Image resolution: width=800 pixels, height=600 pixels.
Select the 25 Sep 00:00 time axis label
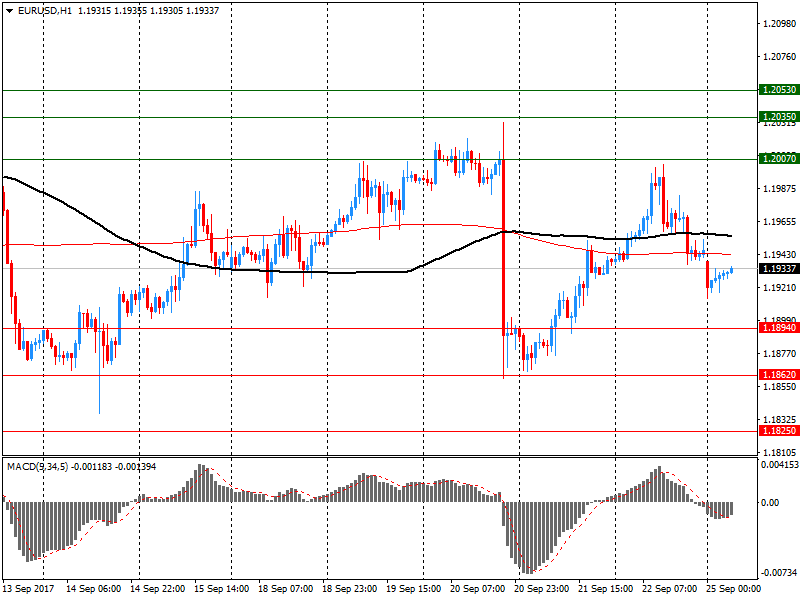point(733,588)
